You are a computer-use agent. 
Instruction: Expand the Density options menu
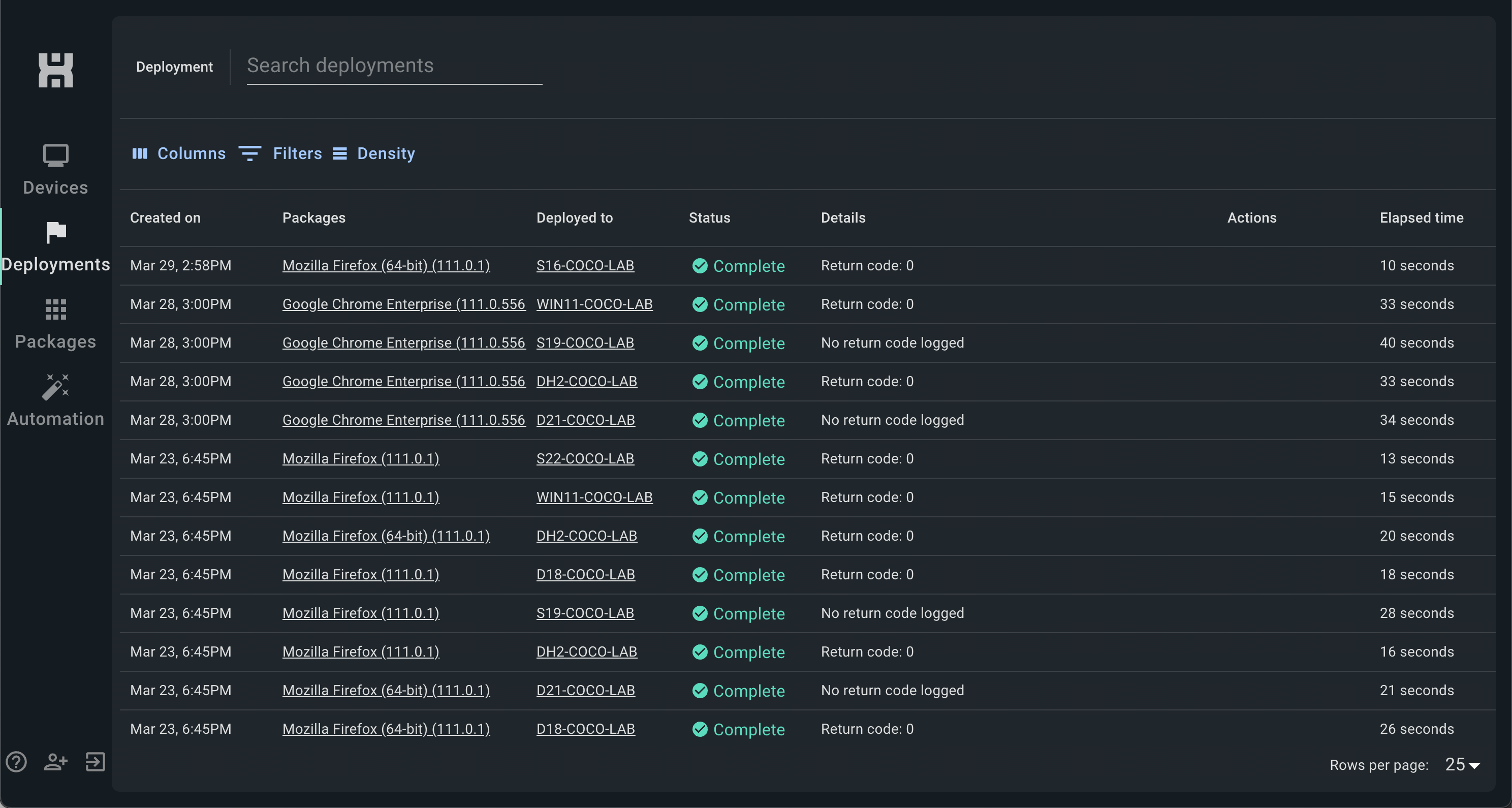click(x=374, y=154)
